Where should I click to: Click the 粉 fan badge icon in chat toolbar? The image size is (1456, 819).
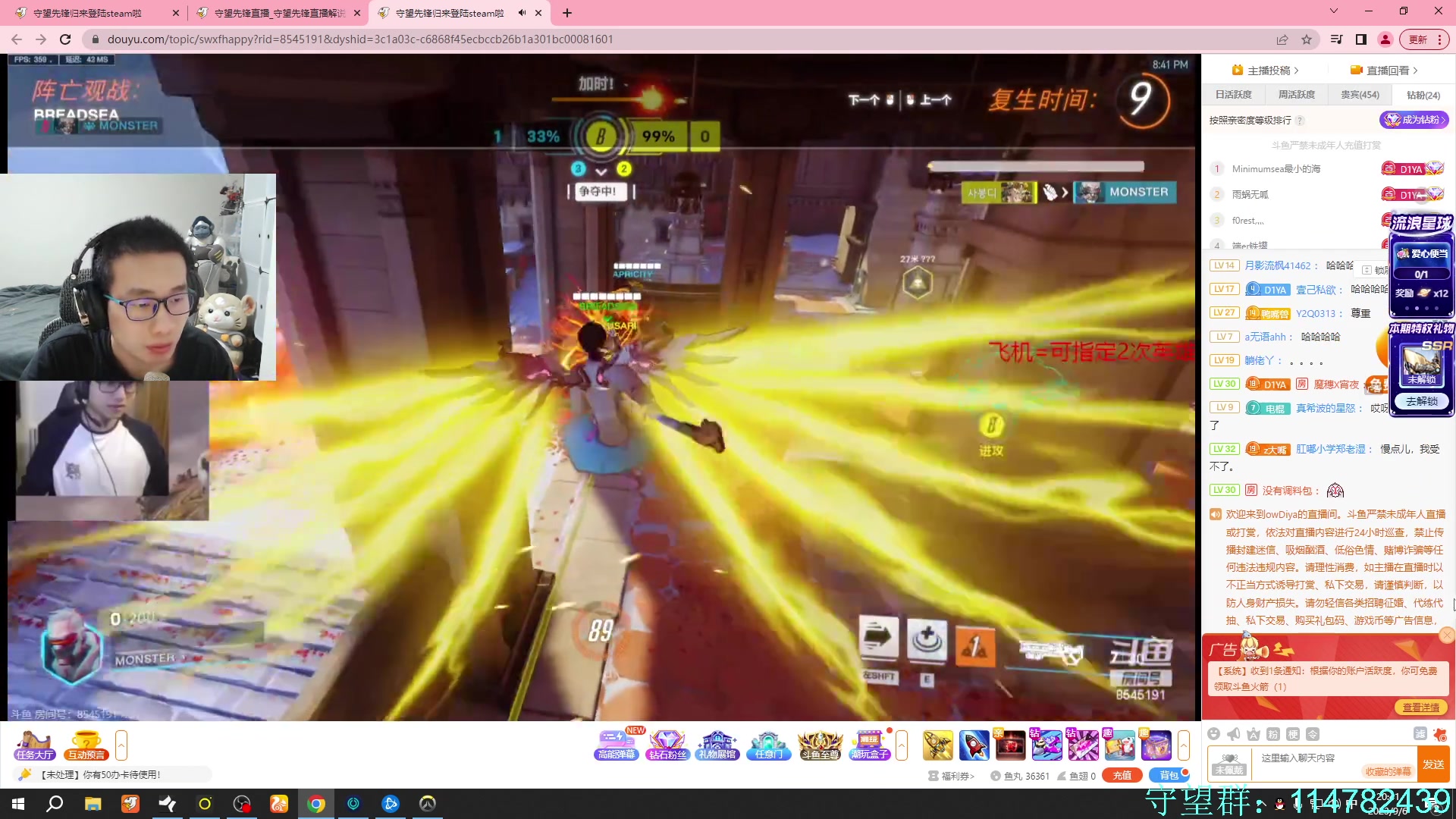coord(1273,734)
